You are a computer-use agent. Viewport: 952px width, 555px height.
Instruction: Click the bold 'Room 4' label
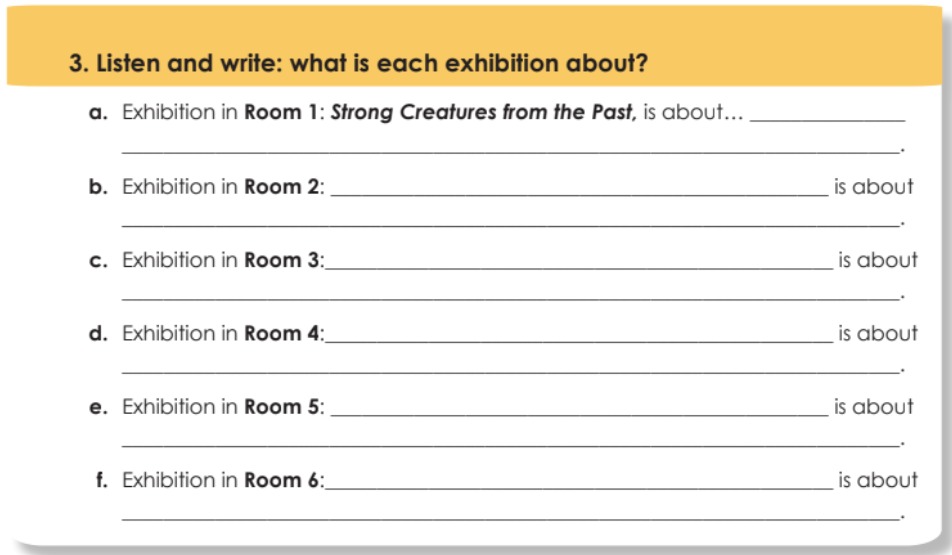[x=282, y=333]
